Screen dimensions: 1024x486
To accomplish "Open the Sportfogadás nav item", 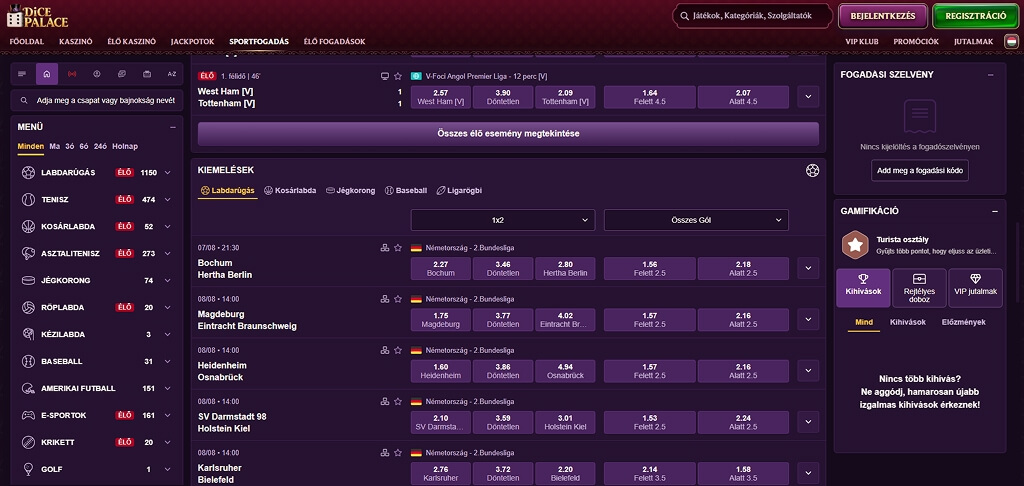I will [x=259, y=41].
